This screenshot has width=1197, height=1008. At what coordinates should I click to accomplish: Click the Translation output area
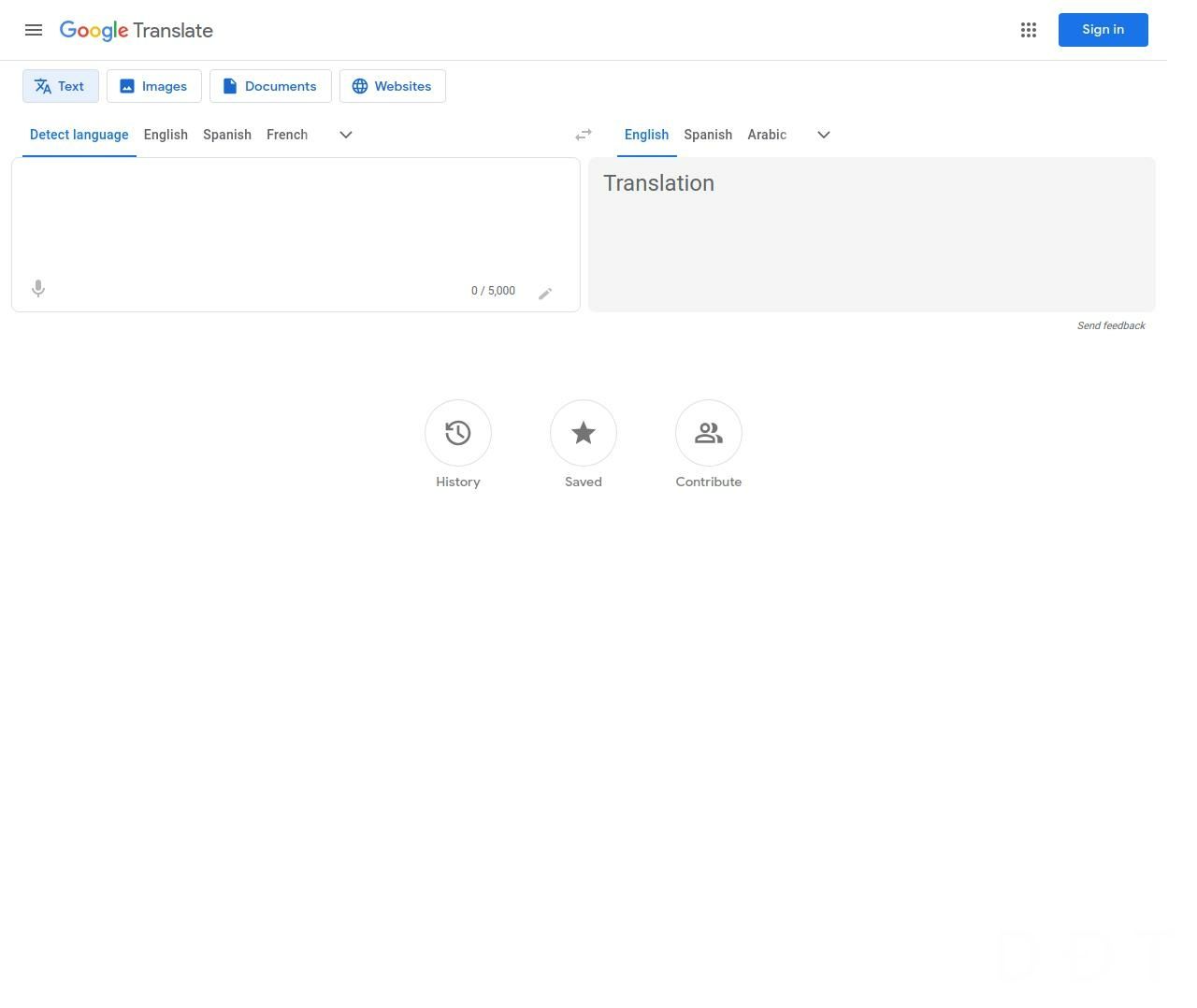pos(872,235)
